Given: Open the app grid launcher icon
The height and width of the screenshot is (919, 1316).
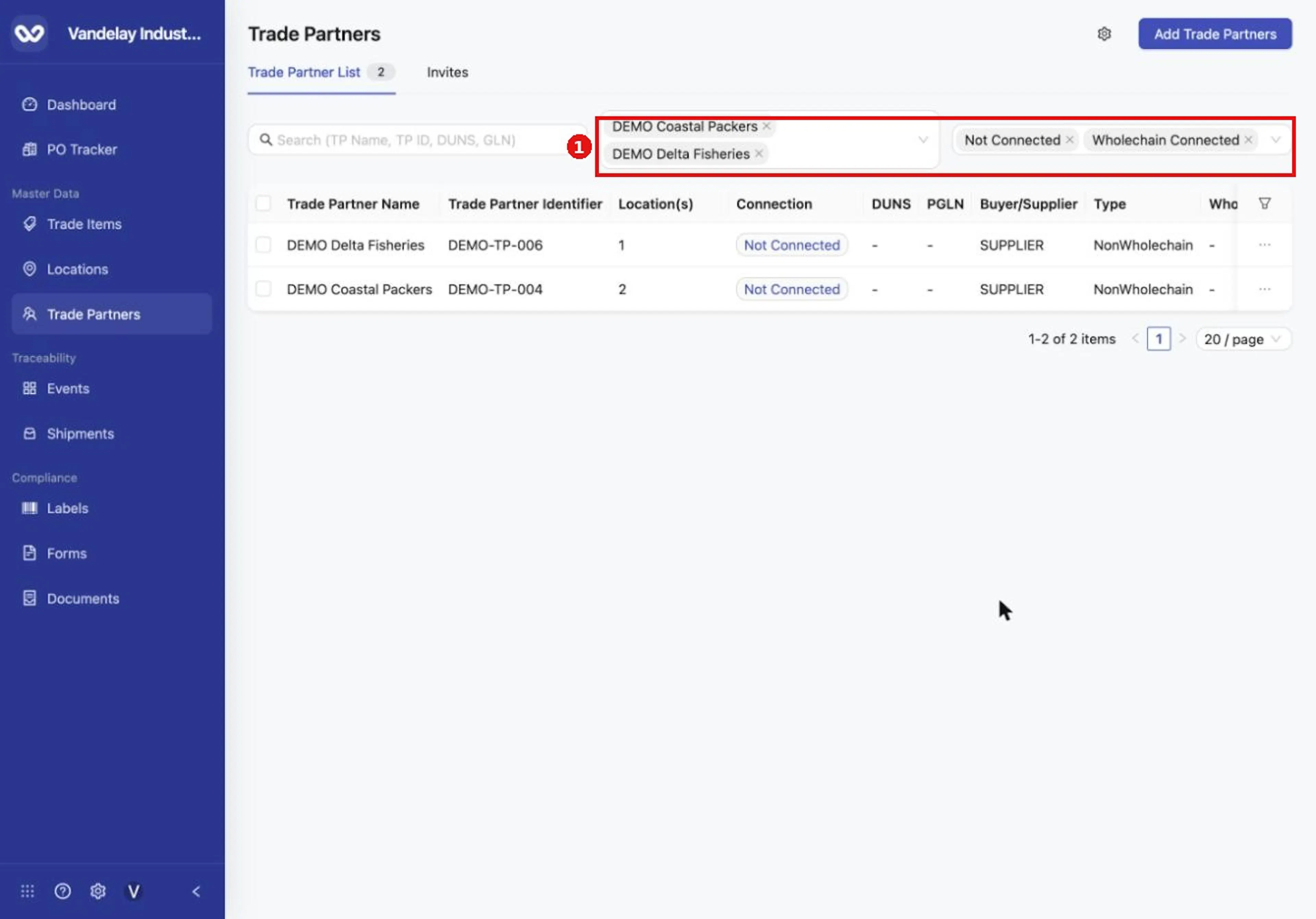Looking at the screenshot, I should [27, 892].
